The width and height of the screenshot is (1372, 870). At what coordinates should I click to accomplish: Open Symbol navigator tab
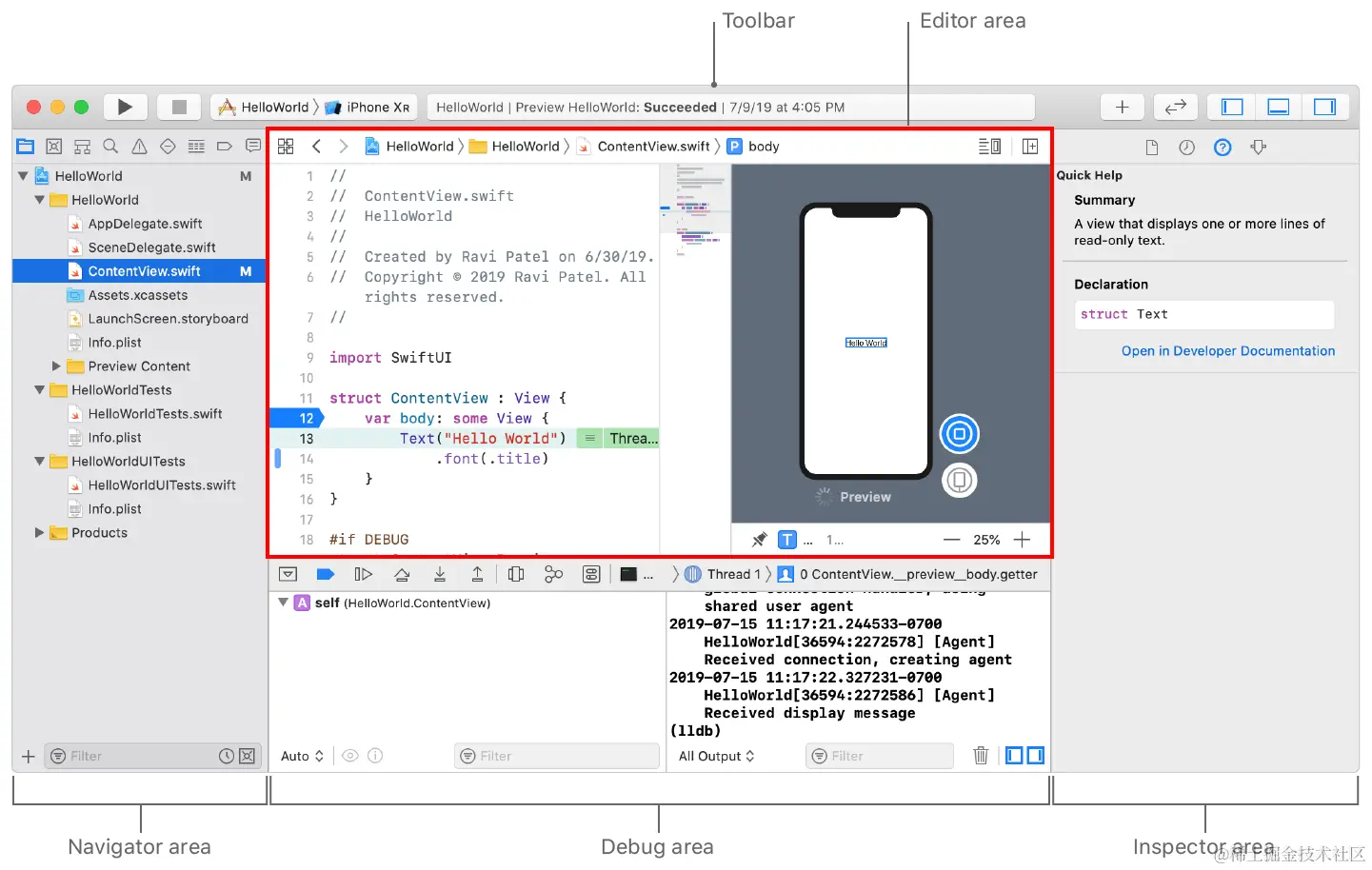click(x=83, y=147)
